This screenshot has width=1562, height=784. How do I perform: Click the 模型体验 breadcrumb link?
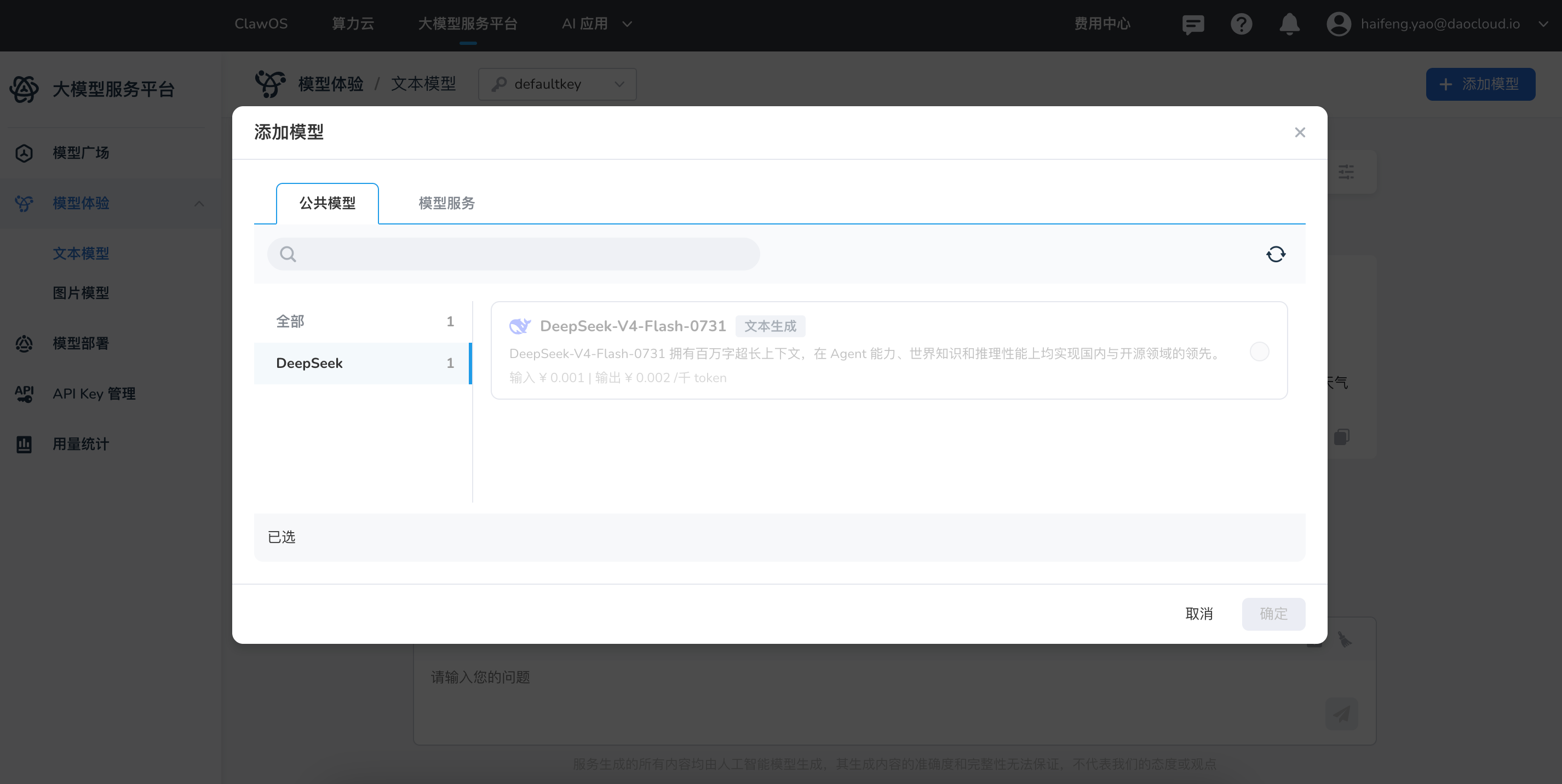point(331,84)
